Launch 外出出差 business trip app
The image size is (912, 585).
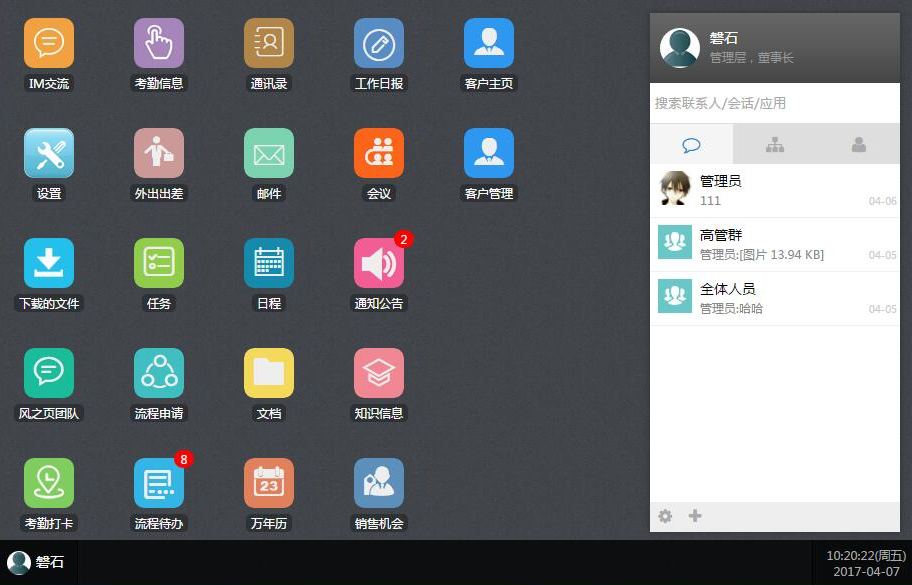tap(159, 153)
